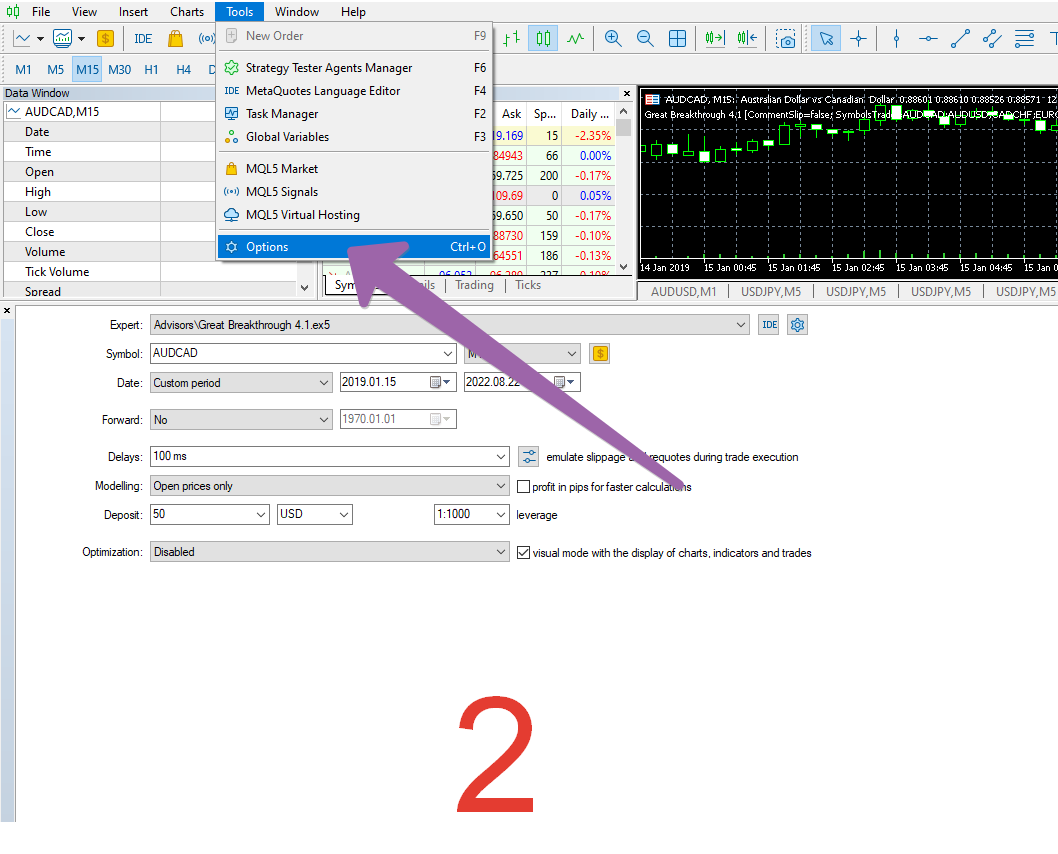The width and height of the screenshot is (1058, 854).
Task: Open the delays slippage settings icon
Action: click(528, 457)
